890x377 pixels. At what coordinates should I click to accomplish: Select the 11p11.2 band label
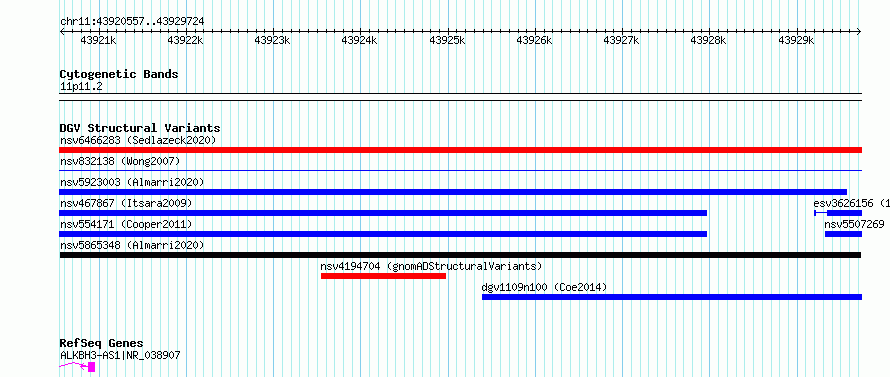coord(81,87)
